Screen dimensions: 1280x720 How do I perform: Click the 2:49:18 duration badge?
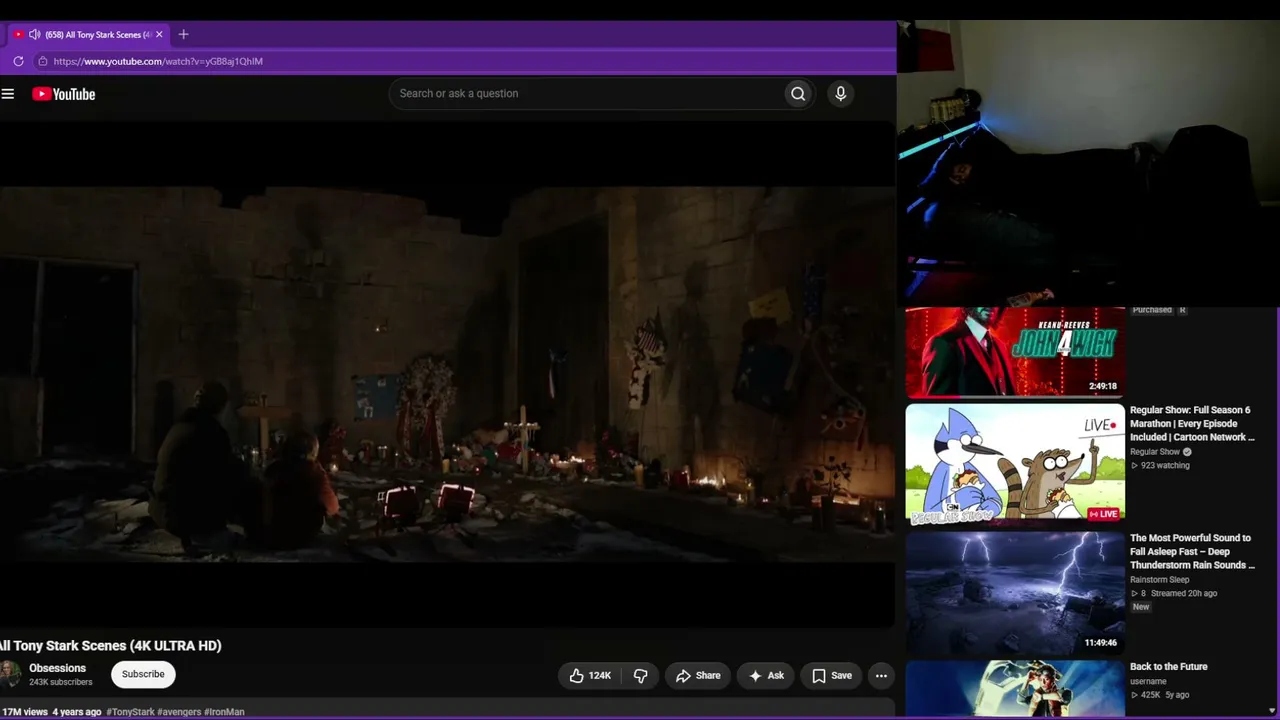(x=1103, y=386)
